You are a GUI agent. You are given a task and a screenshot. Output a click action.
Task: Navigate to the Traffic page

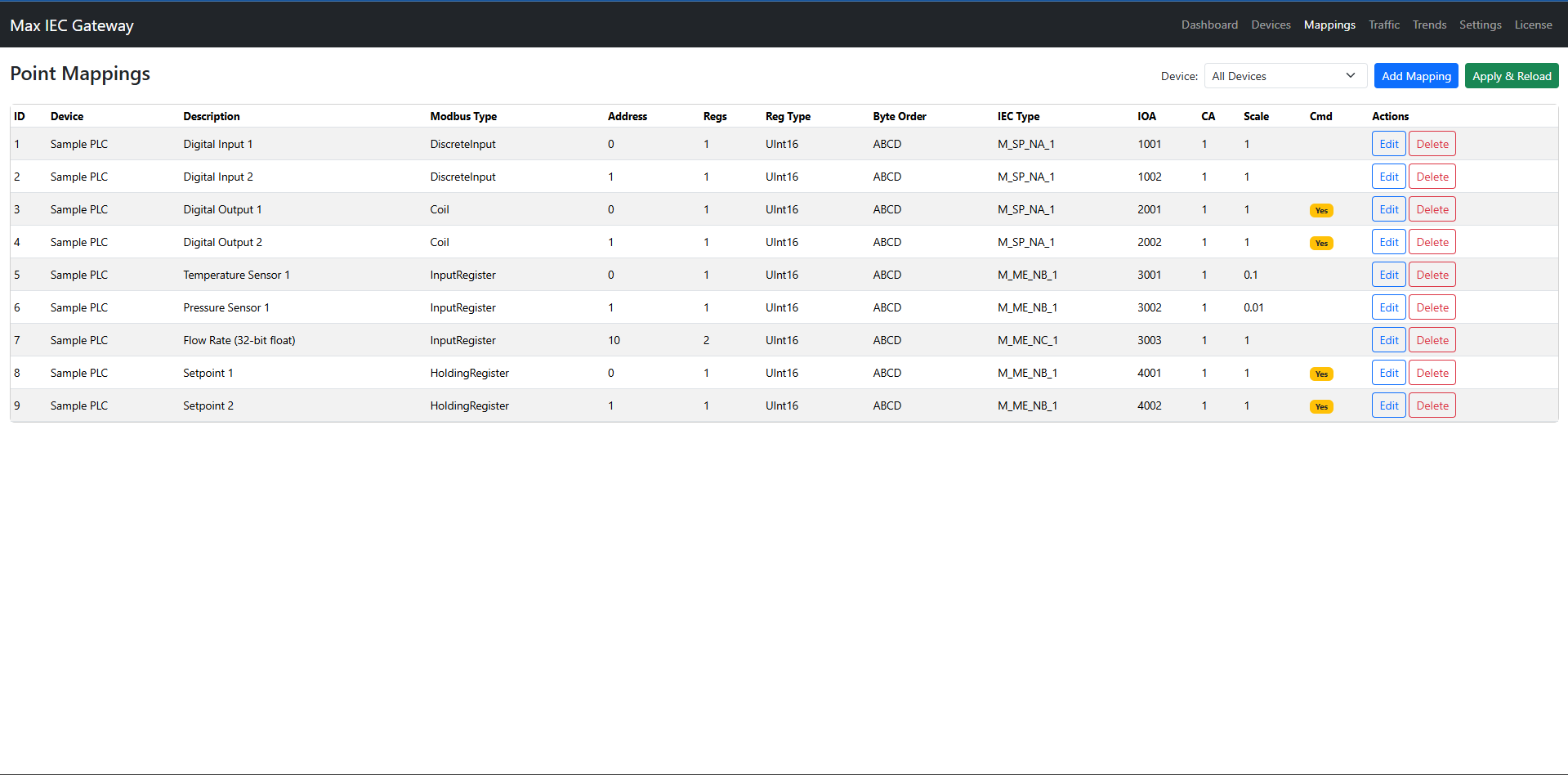(x=1384, y=25)
